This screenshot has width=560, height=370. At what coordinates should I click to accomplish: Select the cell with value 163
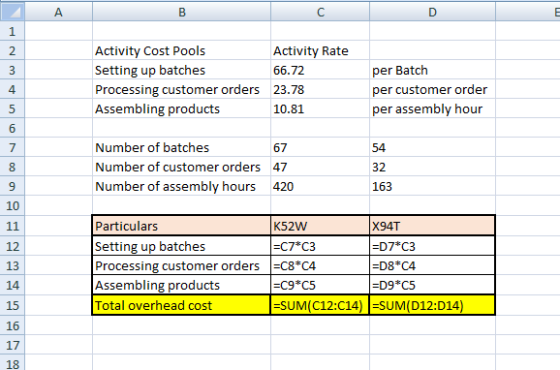[x=432, y=186]
